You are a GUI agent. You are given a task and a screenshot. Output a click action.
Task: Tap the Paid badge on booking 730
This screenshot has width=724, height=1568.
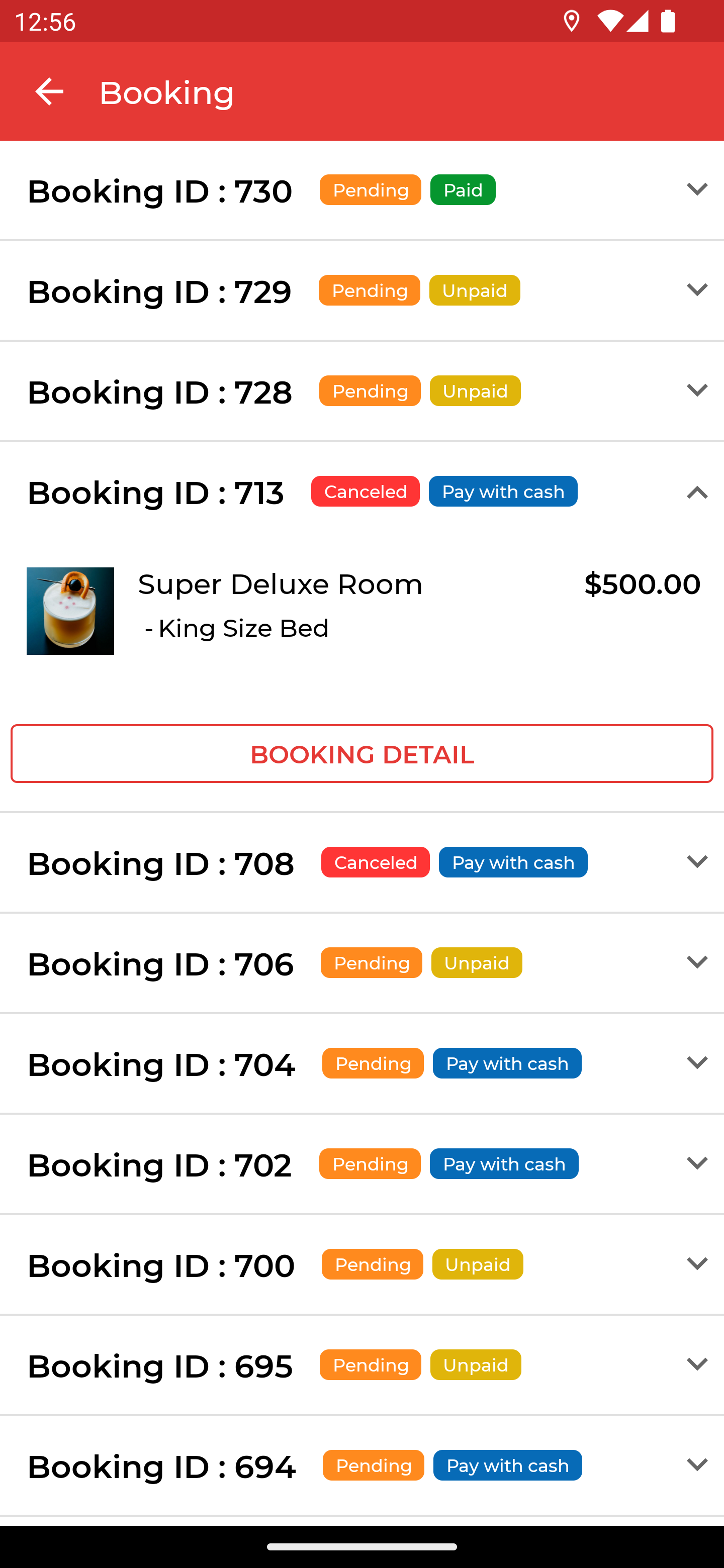(463, 190)
